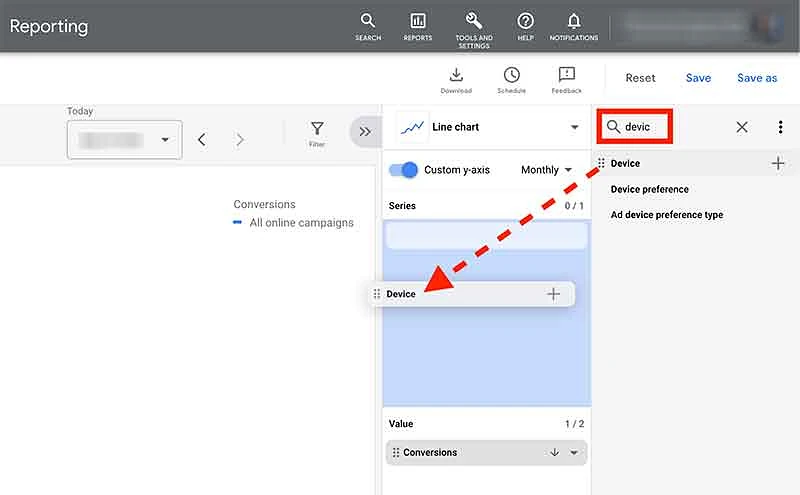This screenshot has height=495, width=800.
Task: Click the Conversions sort arrow
Action: pyautogui.click(x=555, y=452)
